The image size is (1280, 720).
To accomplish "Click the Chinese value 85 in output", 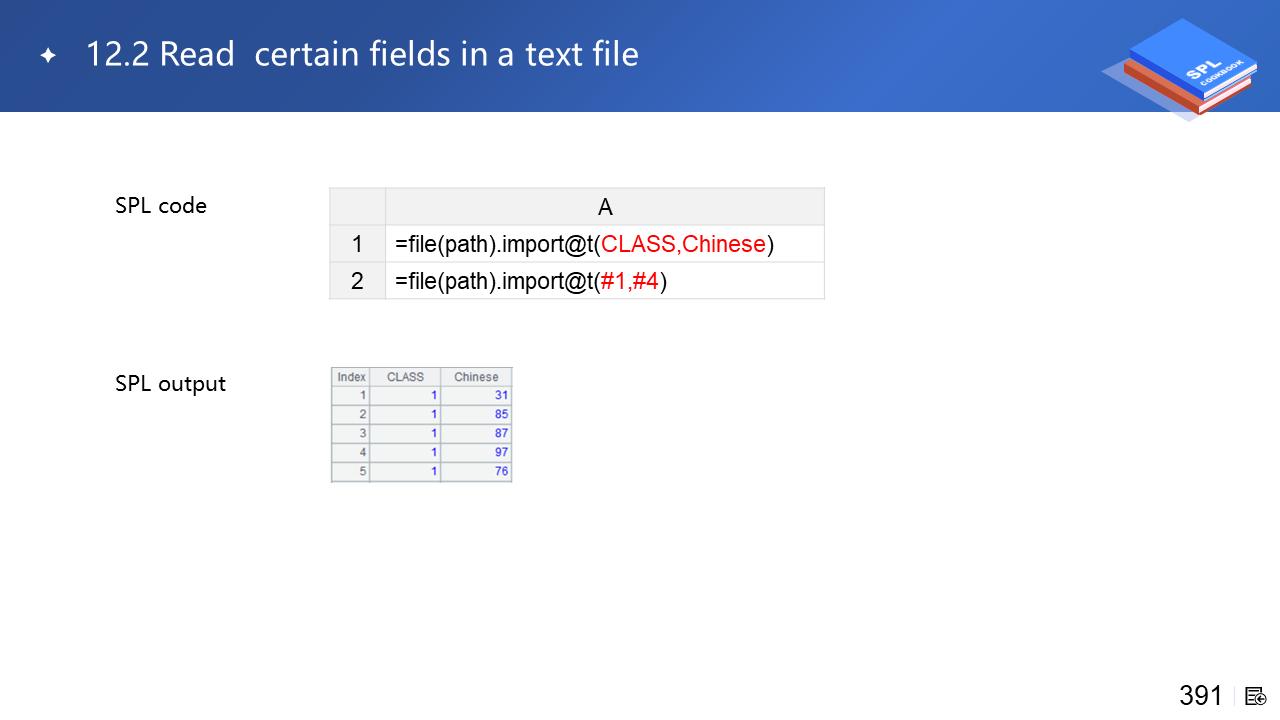I will [x=501, y=415].
